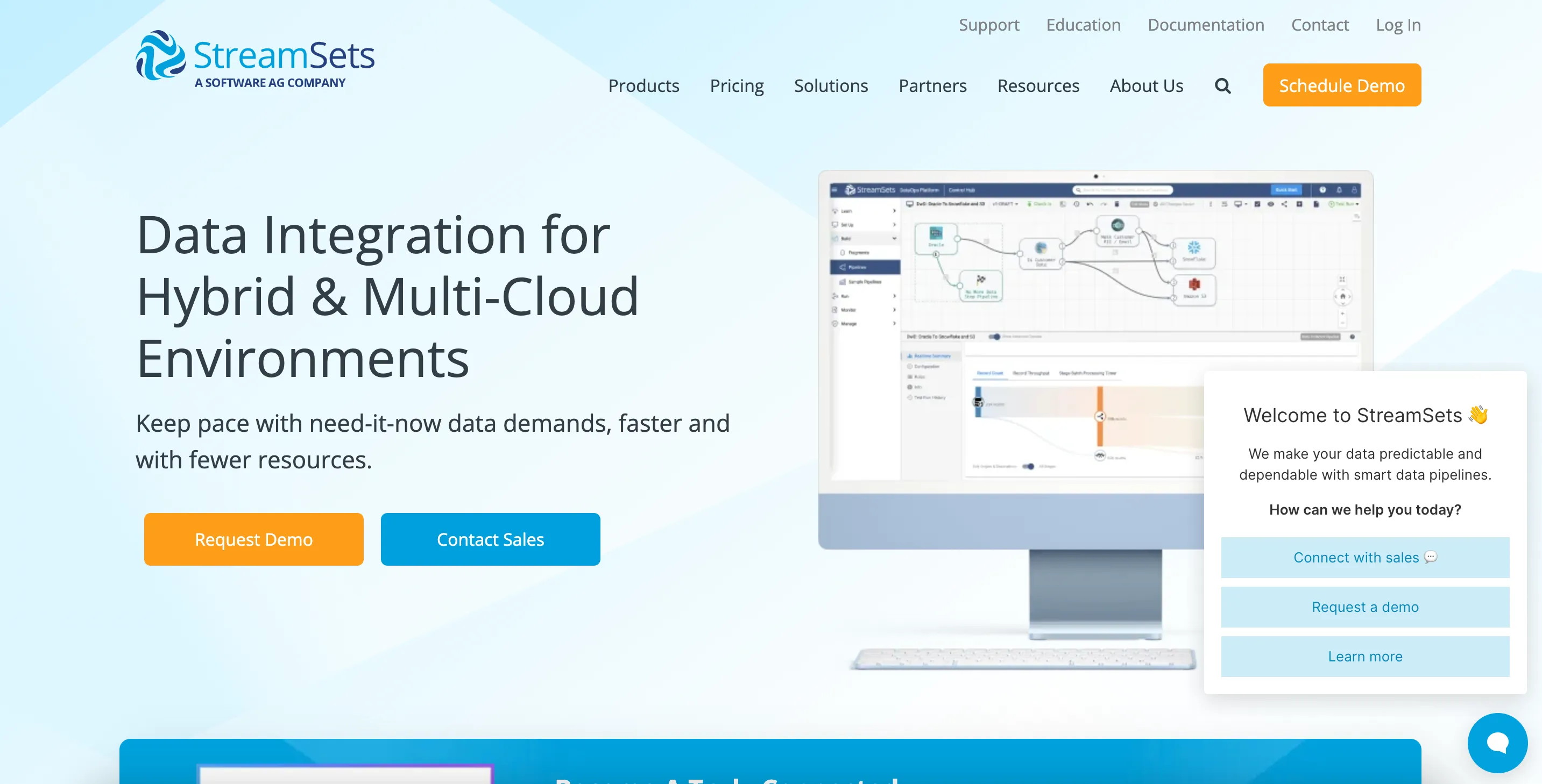Screen dimensions: 1542x784
Task: Choose Request a demo in chat widget
Action: click(1365, 607)
